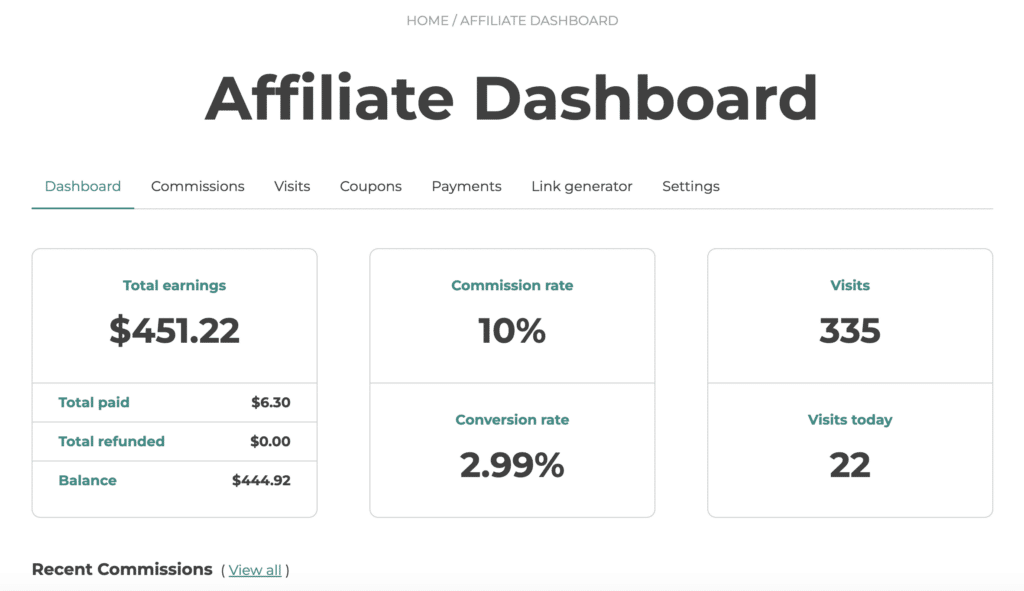This screenshot has height=591, width=1024.
Task: Open the Visits tab
Action: point(292,186)
